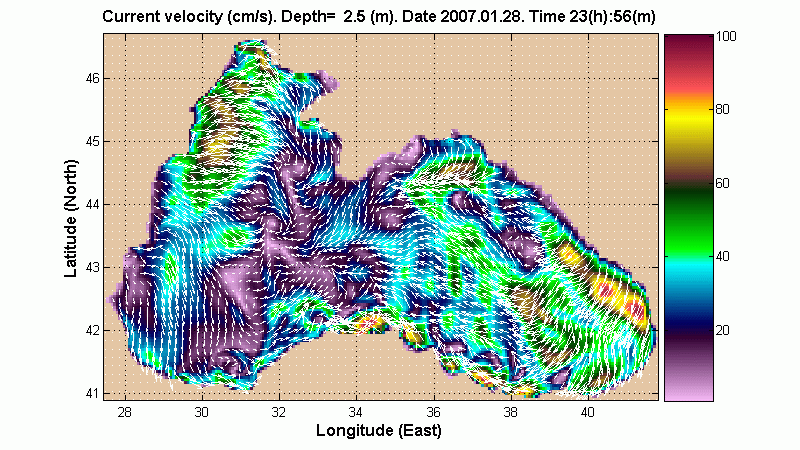Click the colorbar label 40
Viewport: 800px width, 450px height.
tap(722, 257)
